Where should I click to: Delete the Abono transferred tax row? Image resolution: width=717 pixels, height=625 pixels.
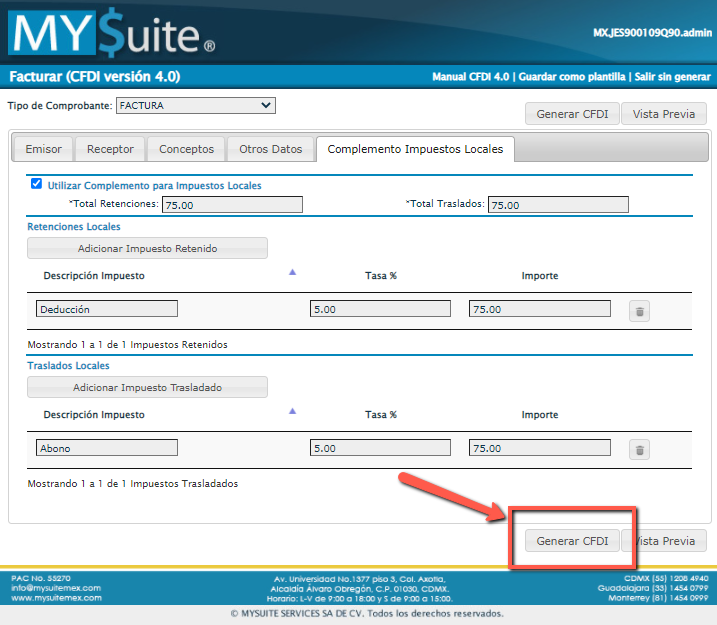(640, 450)
